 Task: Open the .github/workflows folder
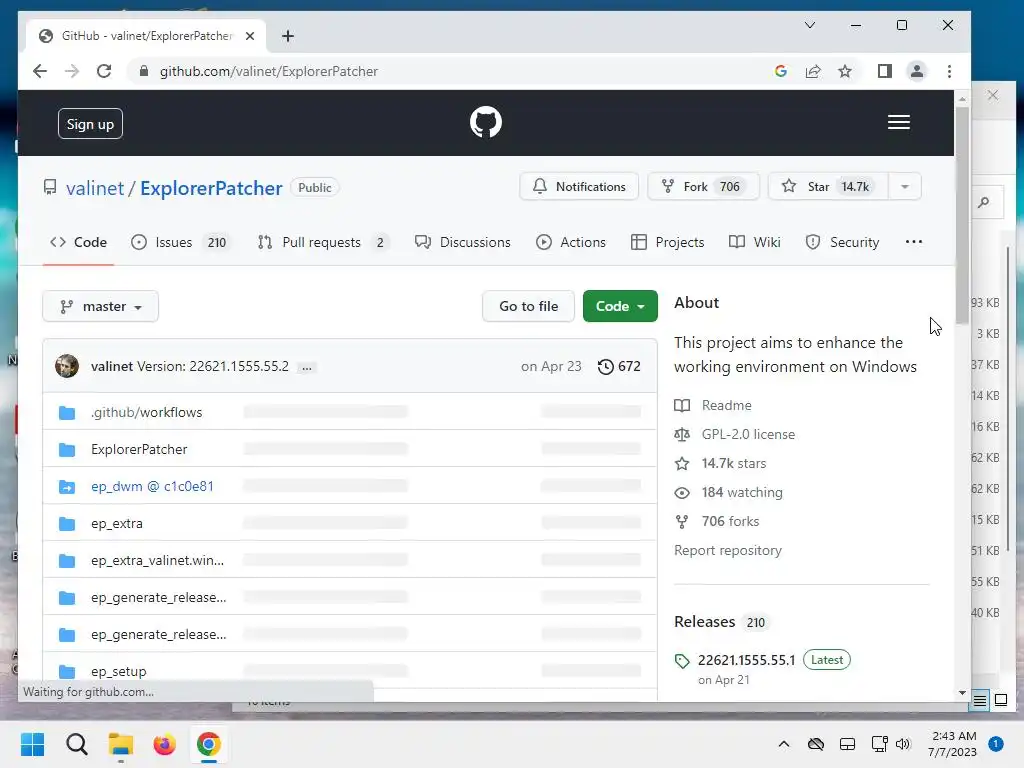(x=147, y=413)
